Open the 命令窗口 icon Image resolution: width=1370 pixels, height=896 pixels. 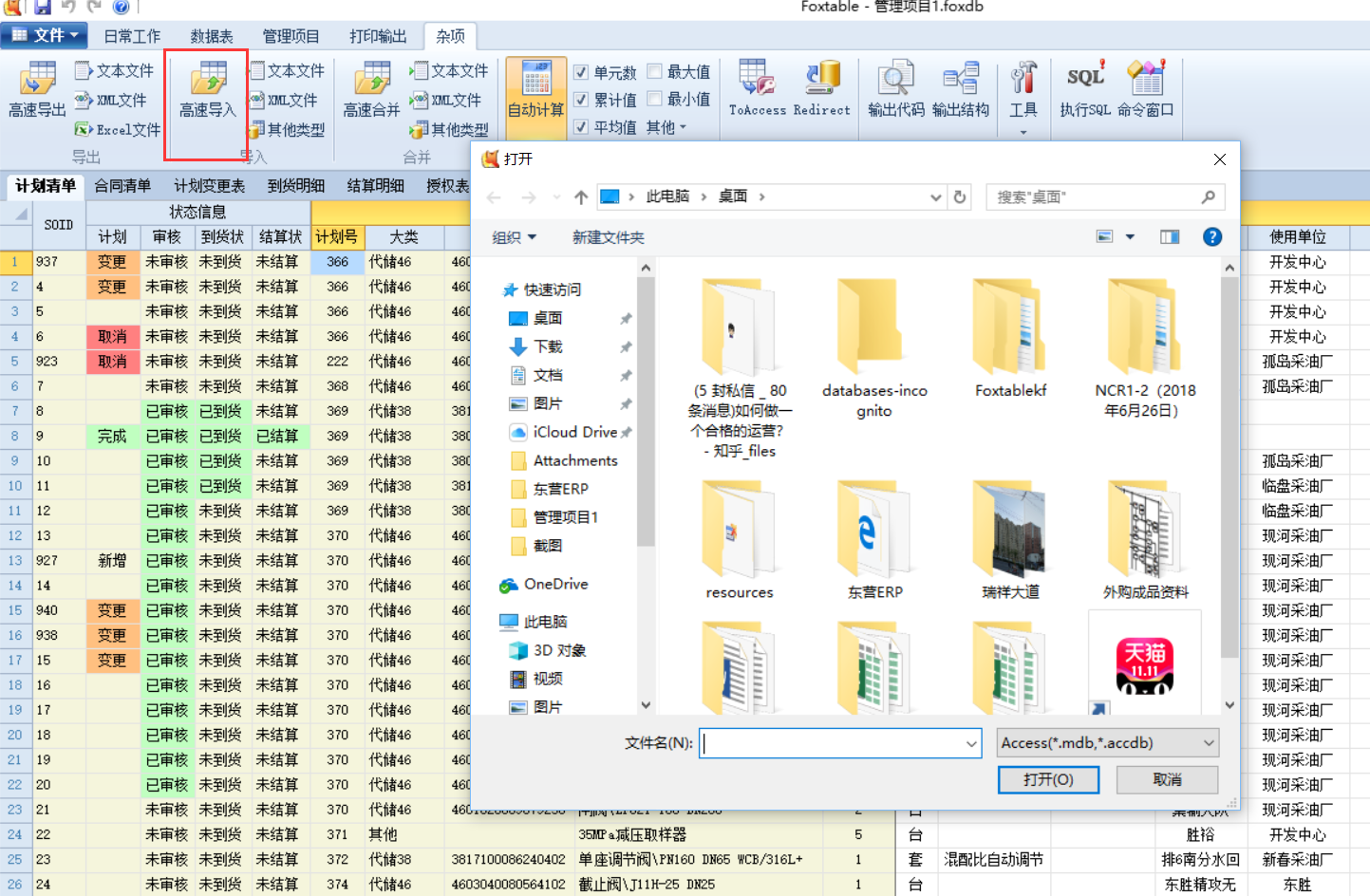[x=1146, y=89]
